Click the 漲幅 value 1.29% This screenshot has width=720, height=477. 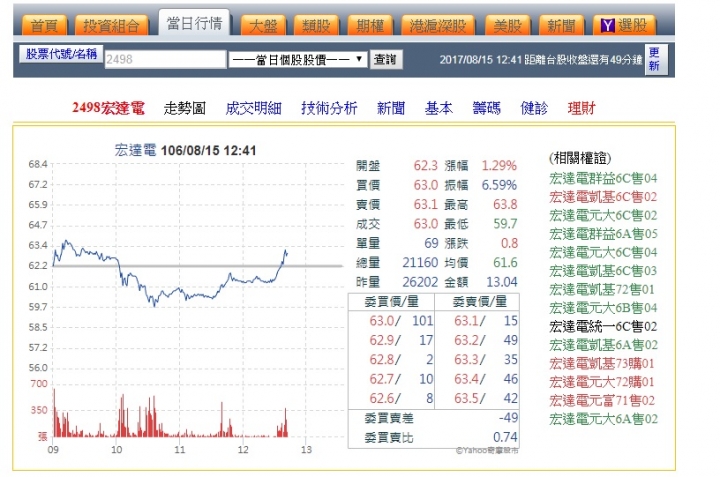click(x=499, y=166)
